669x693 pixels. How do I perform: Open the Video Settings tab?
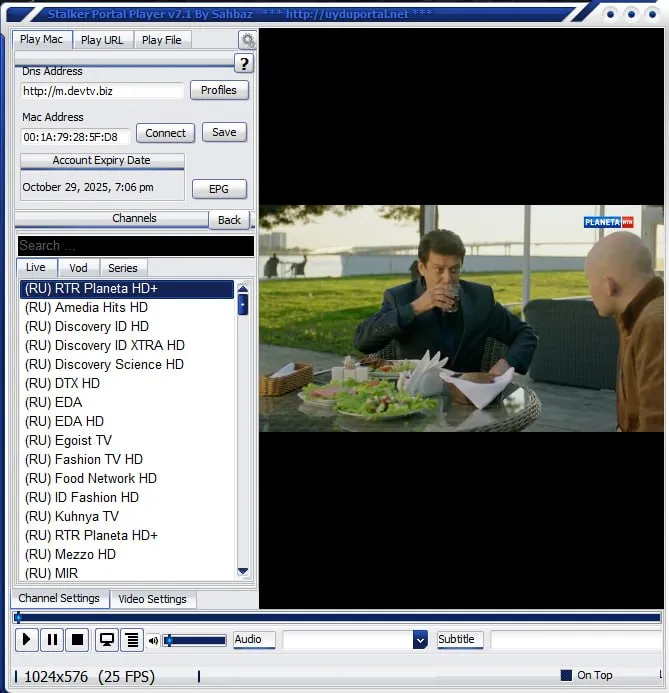coord(152,599)
